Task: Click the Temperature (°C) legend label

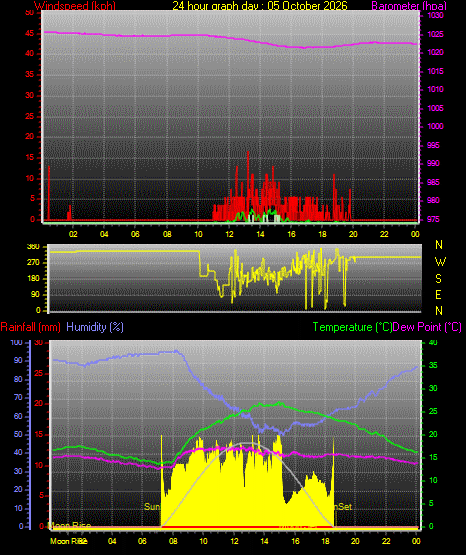Action: (352, 327)
